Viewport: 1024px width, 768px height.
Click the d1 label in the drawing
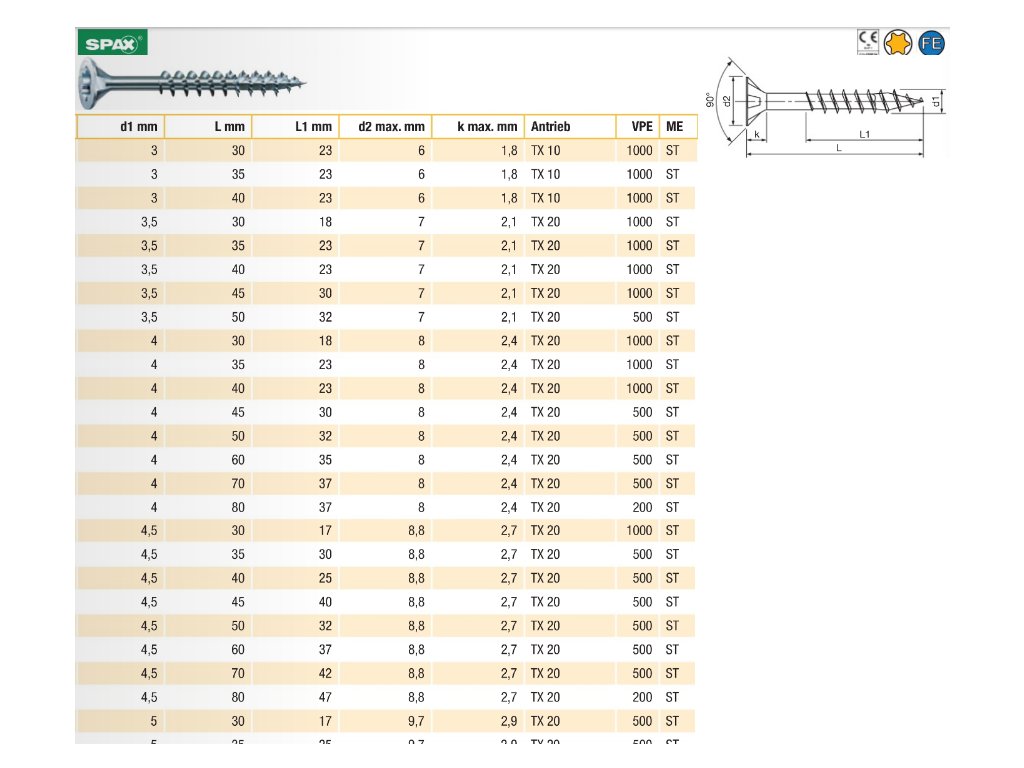[936, 101]
